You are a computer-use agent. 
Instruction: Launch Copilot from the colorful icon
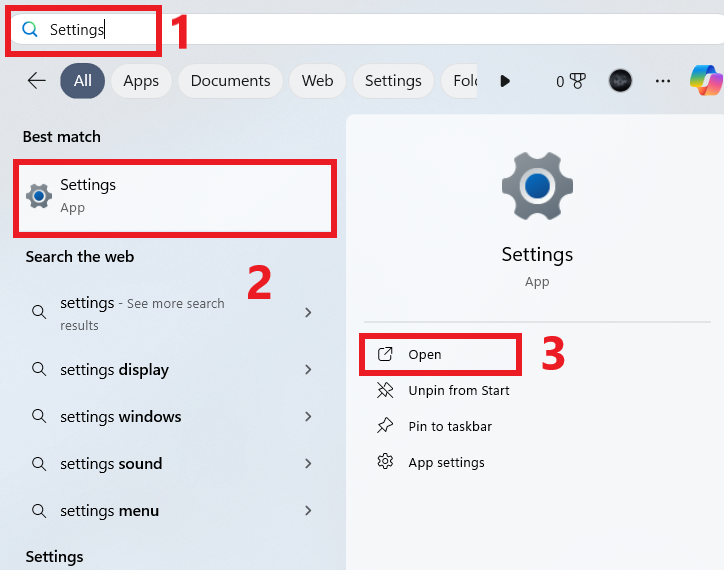706,80
